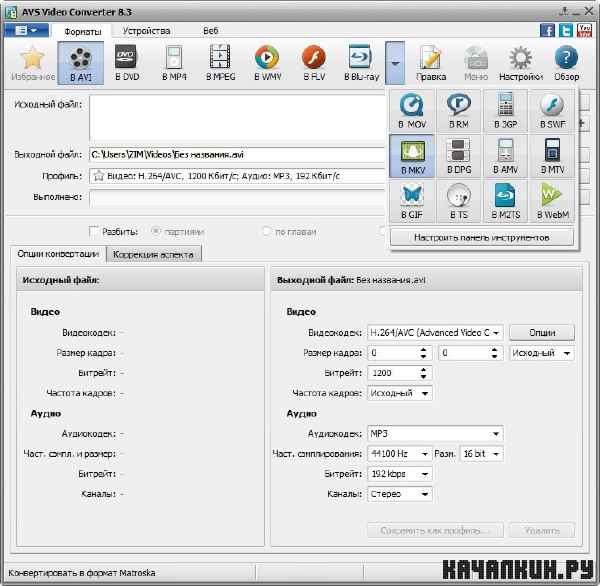Expand the Аудиокодек MP3 dropdown
Viewport: 600px width, 586px height.
[496, 434]
